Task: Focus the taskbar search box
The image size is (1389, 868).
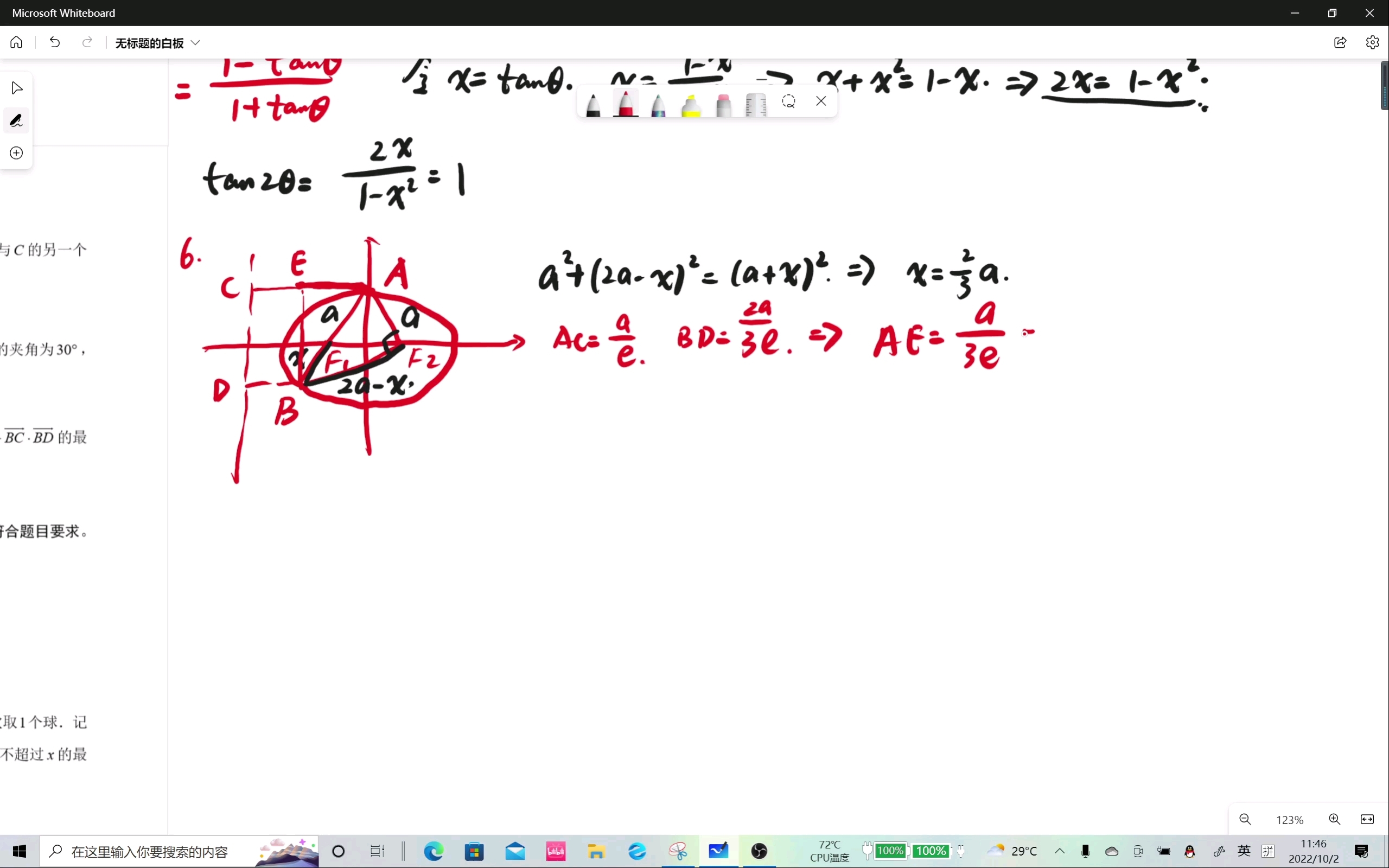Action: tap(179, 851)
